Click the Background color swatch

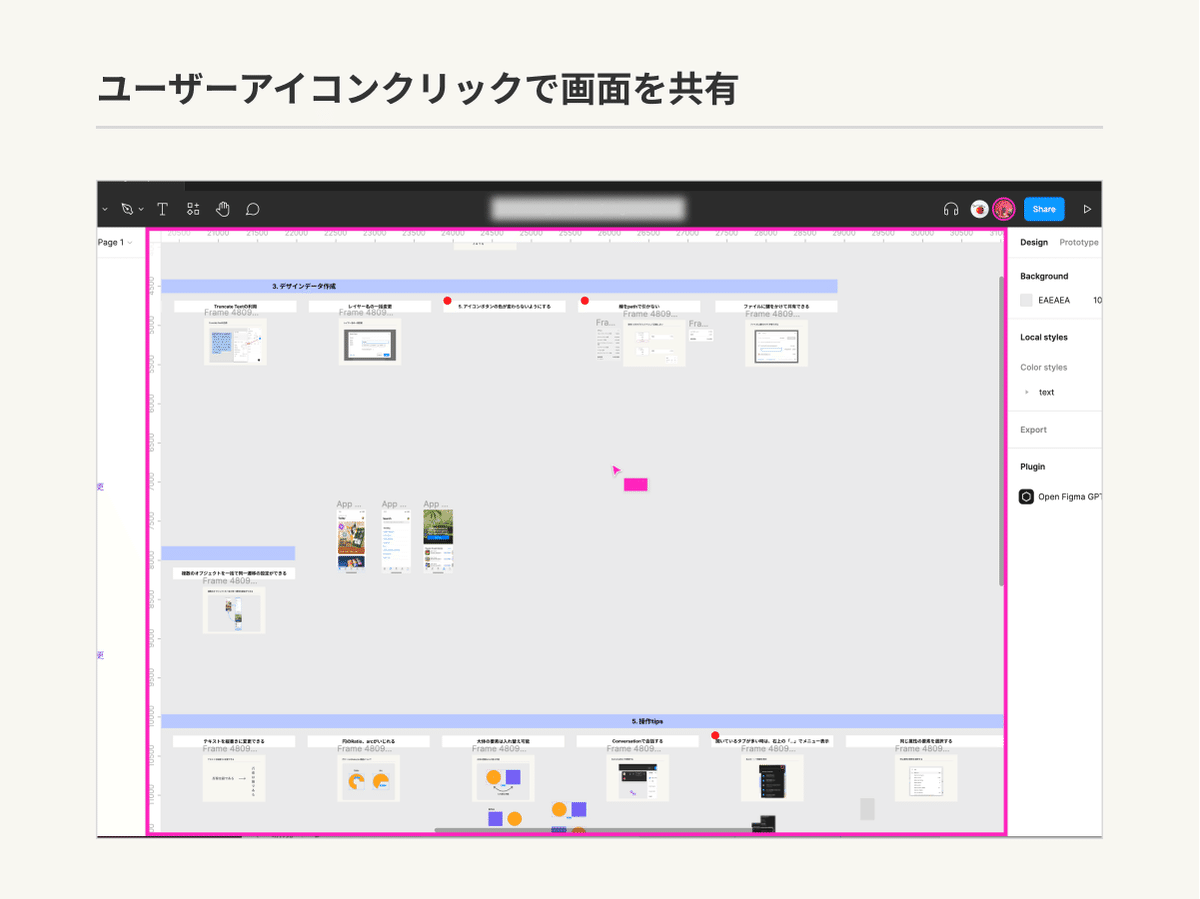click(1026, 300)
